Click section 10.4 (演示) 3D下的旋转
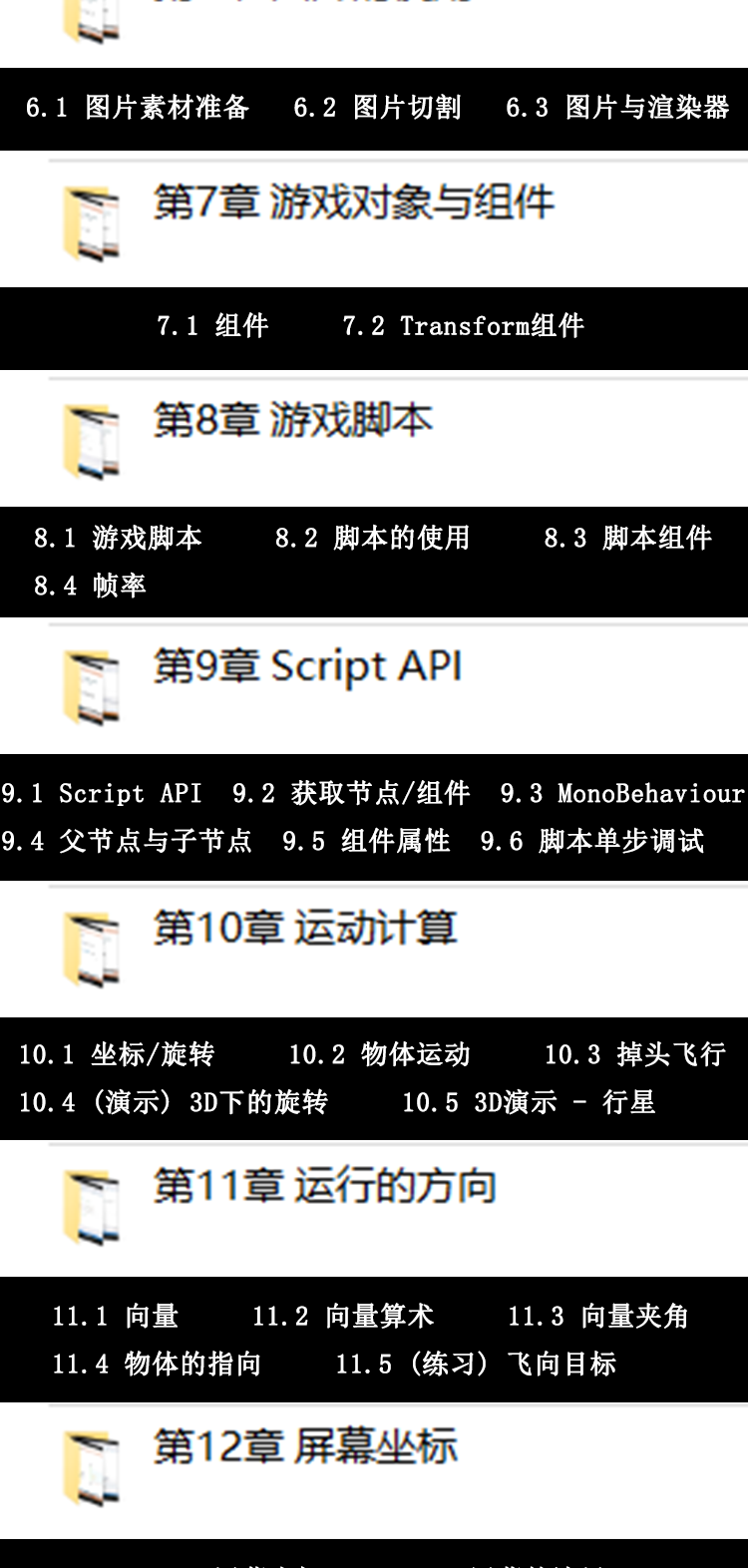748x1568 pixels. (x=174, y=1102)
